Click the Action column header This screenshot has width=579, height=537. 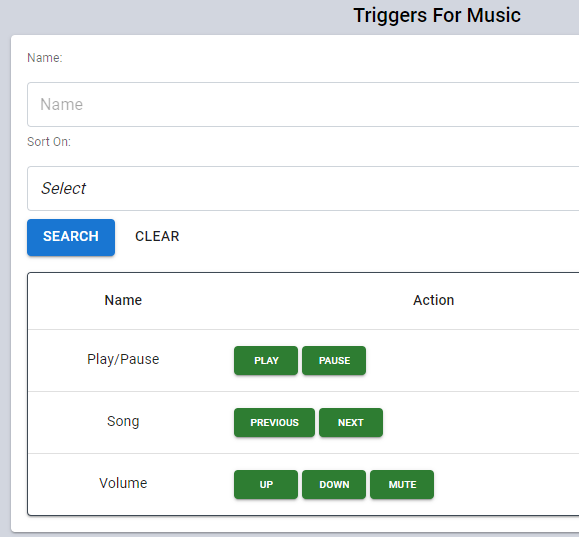434,300
